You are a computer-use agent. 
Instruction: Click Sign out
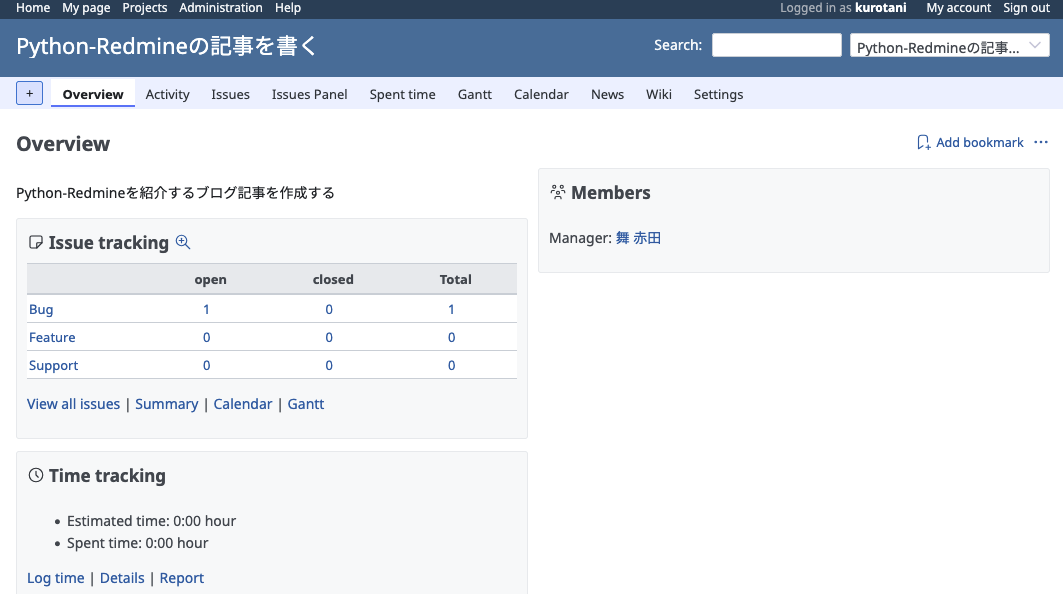[x=1026, y=8]
